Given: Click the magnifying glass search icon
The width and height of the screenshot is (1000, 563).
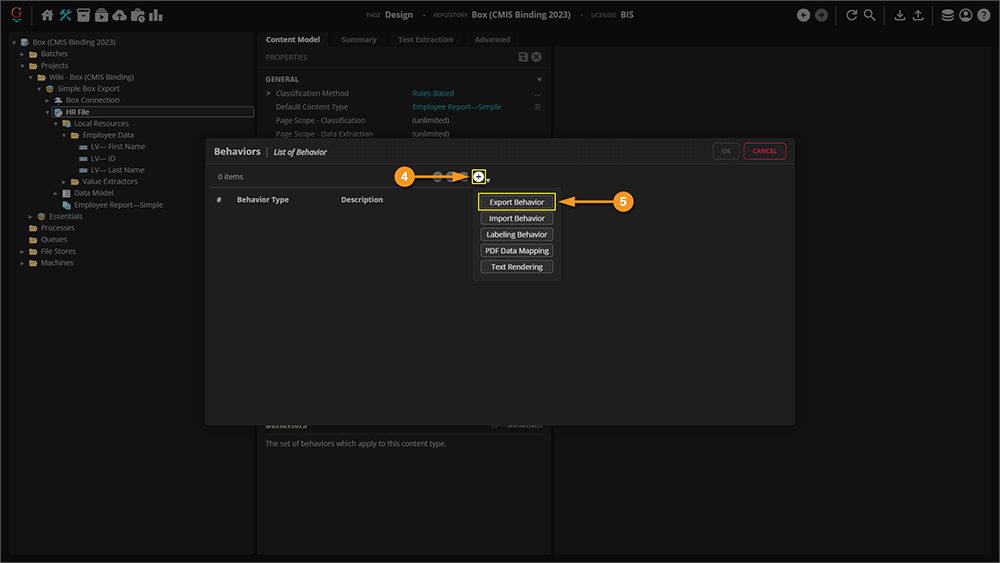Looking at the screenshot, I should [869, 15].
